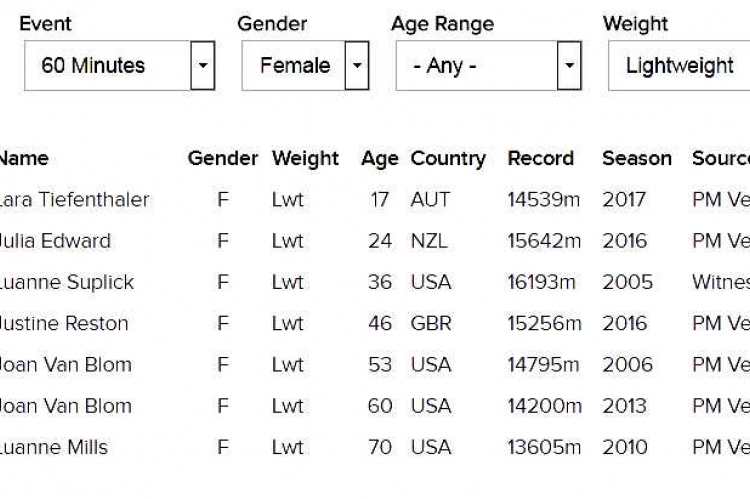This screenshot has width=750, height=499.
Task: Click Justine Reston's name
Action: pos(62,323)
